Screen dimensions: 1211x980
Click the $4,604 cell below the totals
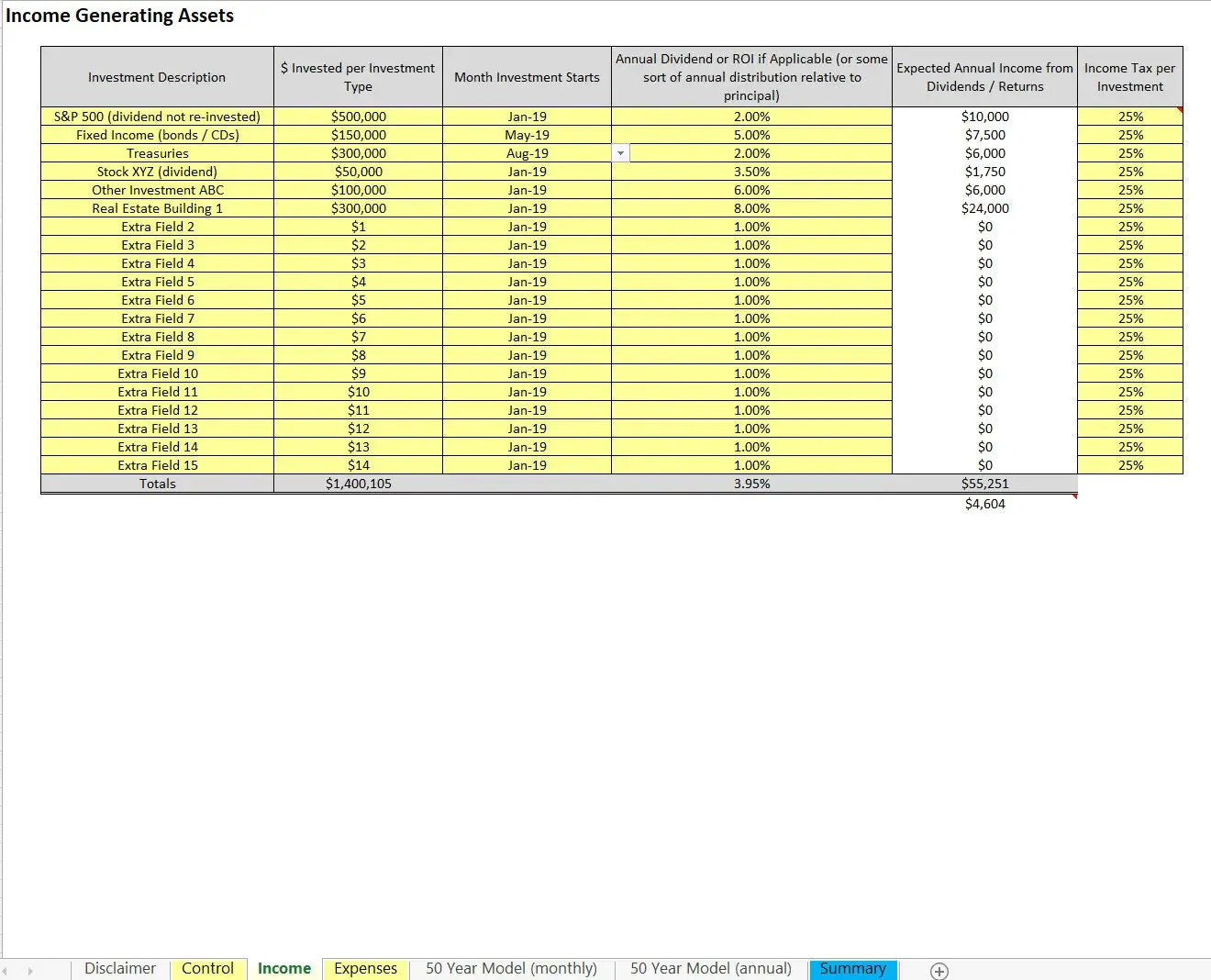(984, 504)
